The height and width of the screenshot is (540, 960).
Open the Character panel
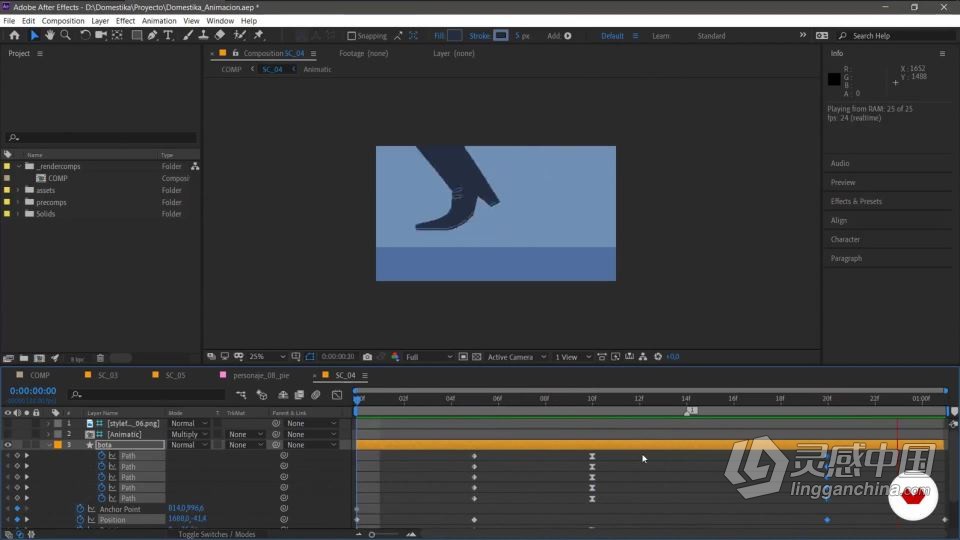[x=845, y=239]
